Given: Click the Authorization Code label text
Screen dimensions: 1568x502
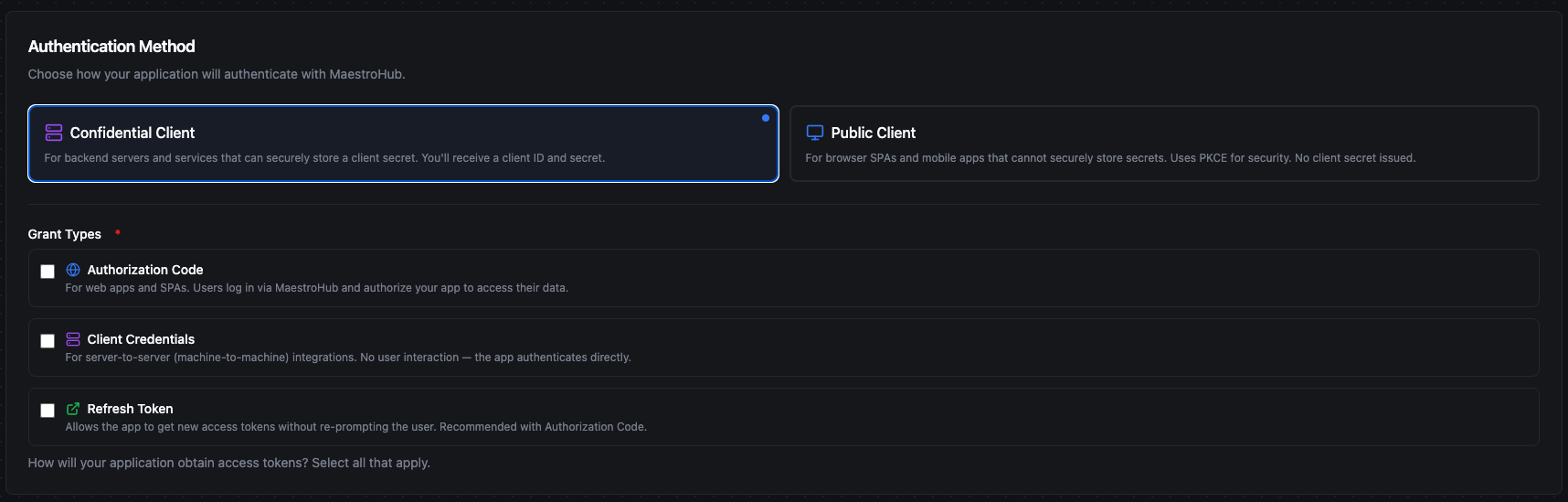Looking at the screenshot, I should tap(145, 270).
